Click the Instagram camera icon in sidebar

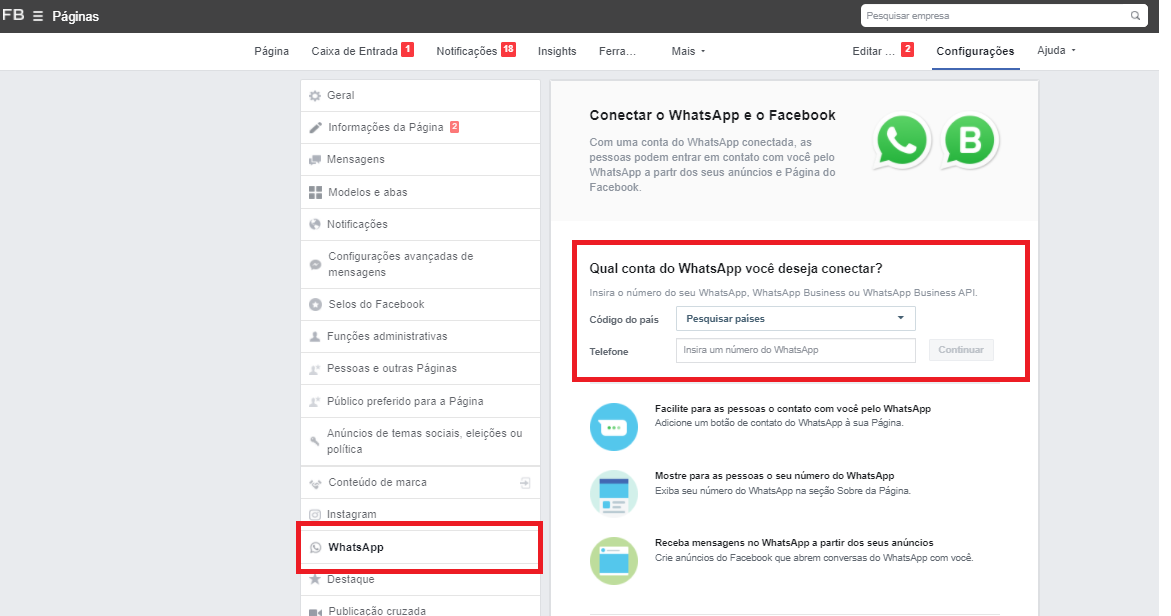(x=315, y=514)
